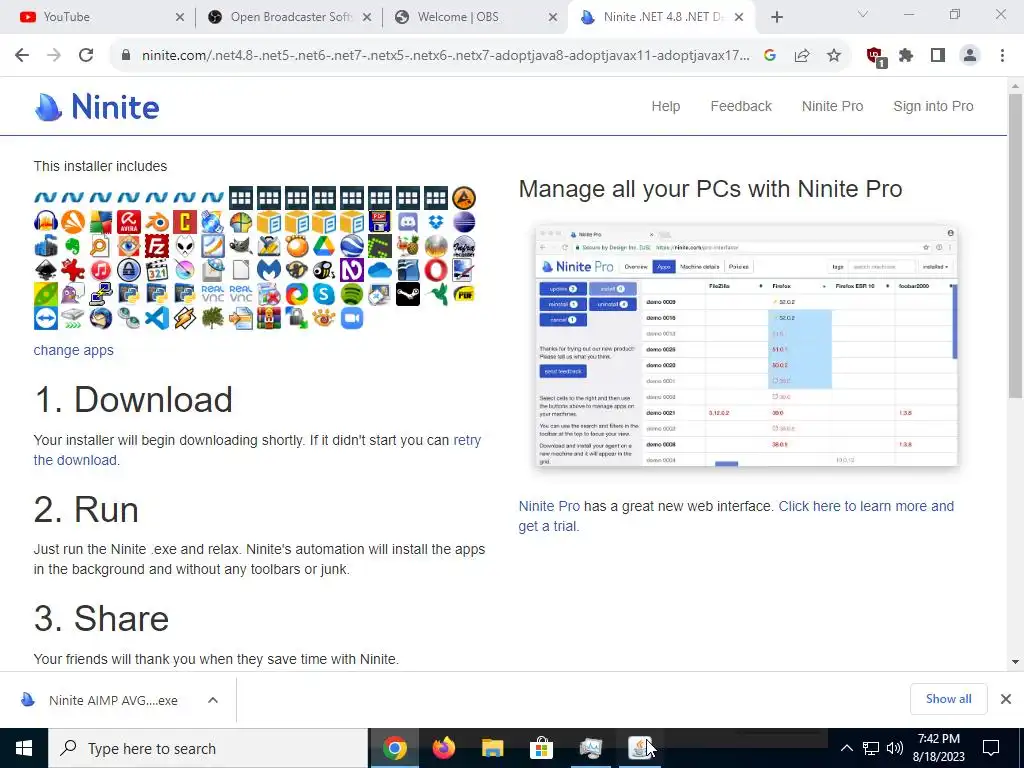
Task: Open the Extensions puzzle menu
Action: point(906,56)
